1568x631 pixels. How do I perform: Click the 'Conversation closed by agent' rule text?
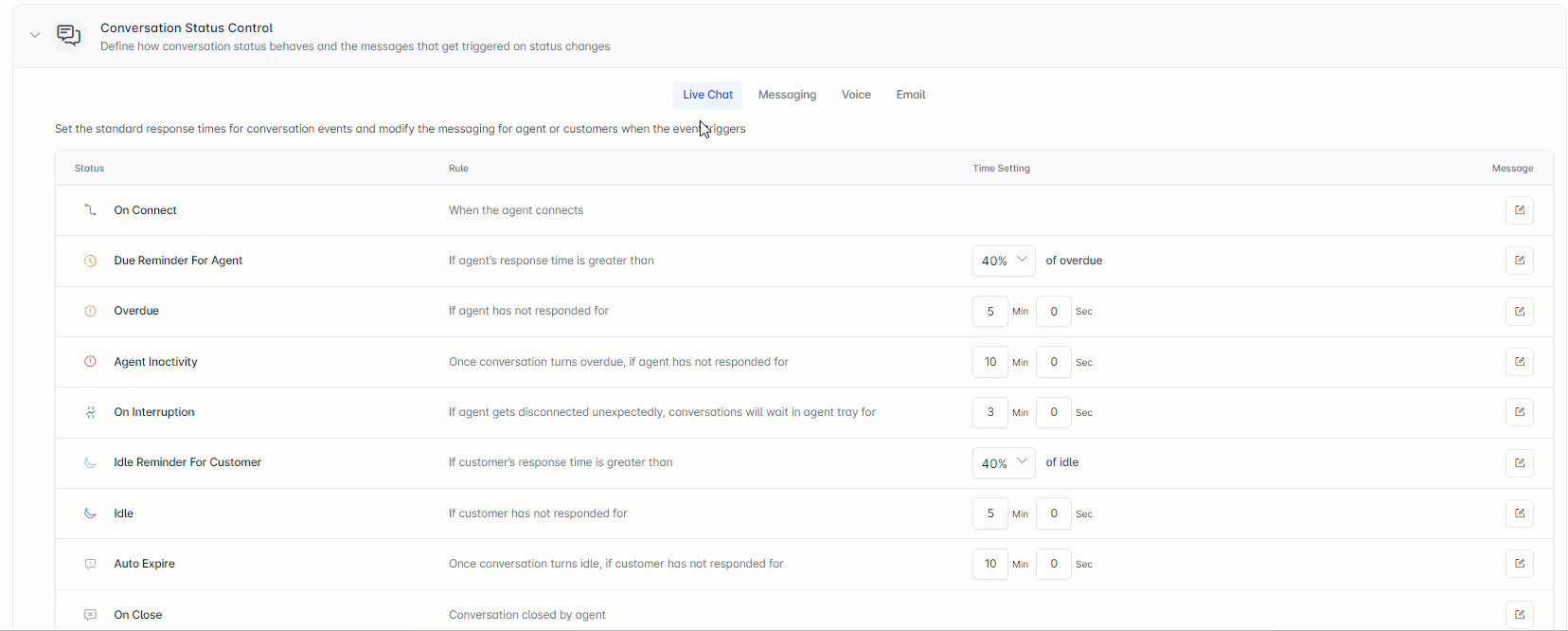[x=527, y=615]
